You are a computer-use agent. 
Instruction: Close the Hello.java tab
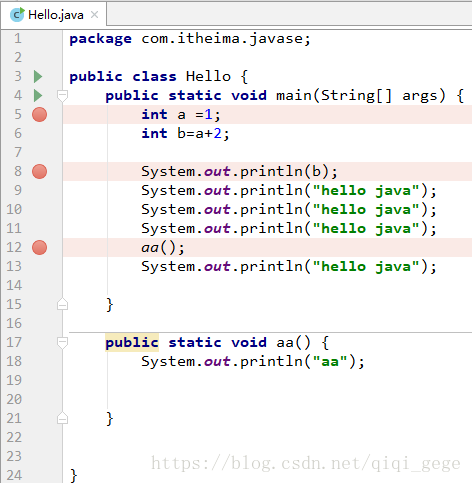tap(95, 15)
